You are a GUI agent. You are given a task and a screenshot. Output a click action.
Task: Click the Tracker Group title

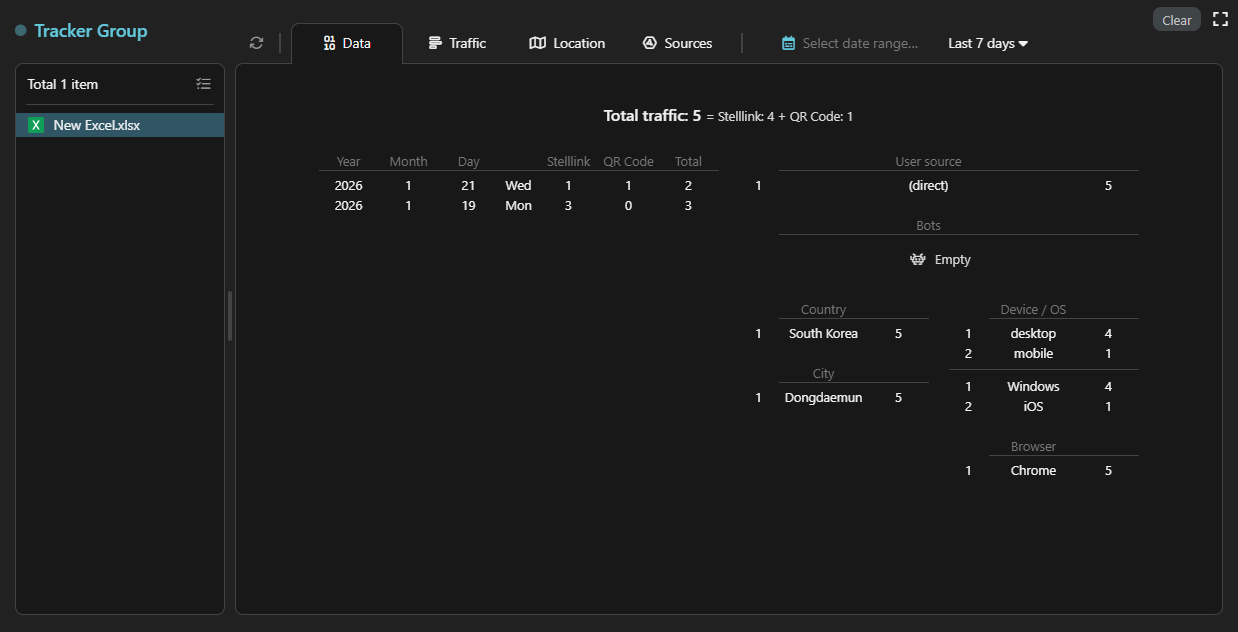click(90, 31)
